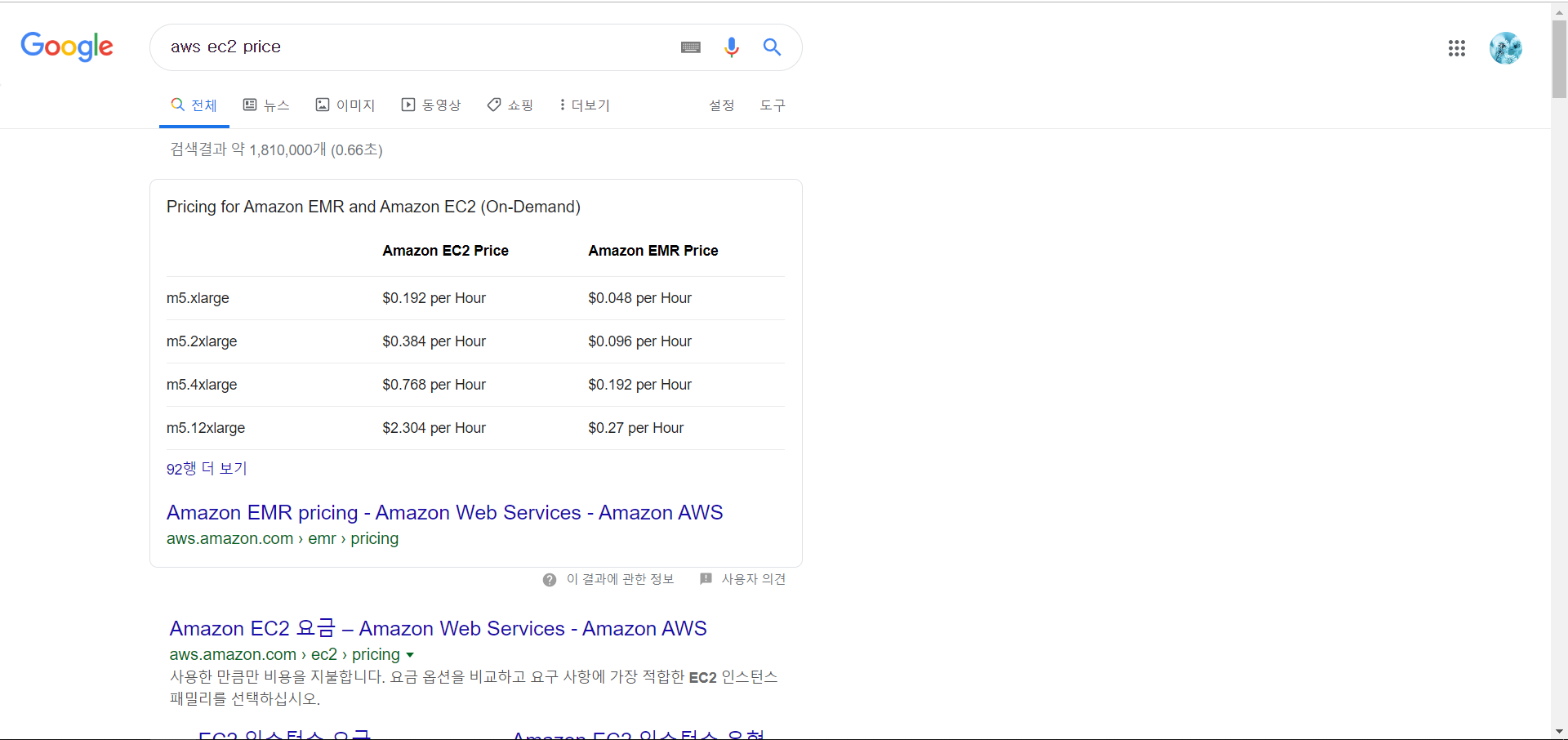Open the Google apps grid
The image size is (1568, 740).
[1457, 48]
